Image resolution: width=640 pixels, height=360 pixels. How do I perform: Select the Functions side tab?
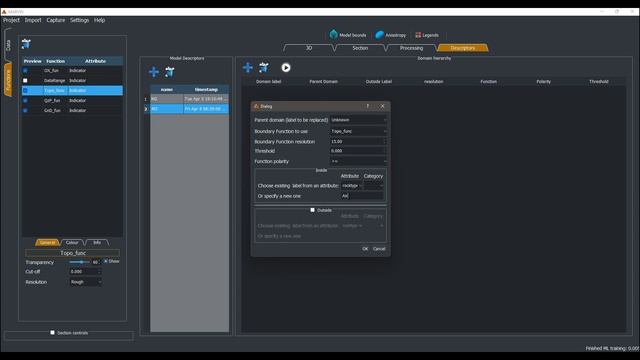pyautogui.click(x=8, y=80)
